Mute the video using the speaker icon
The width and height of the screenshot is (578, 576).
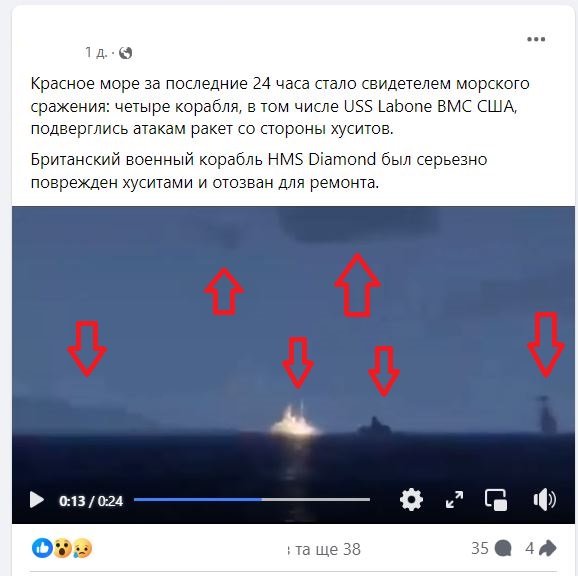[x=544, y=500]
